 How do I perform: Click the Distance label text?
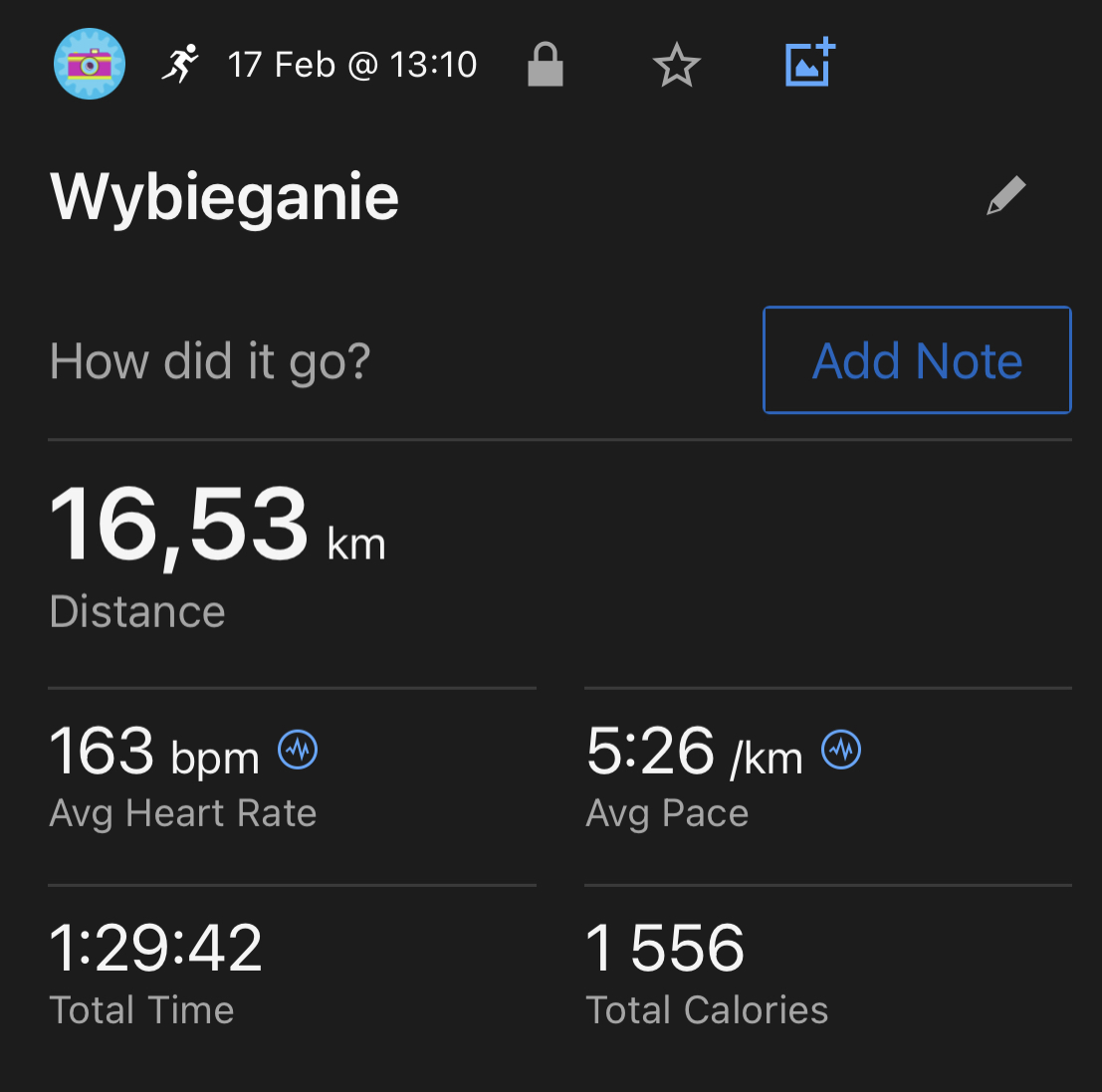[137, 611]
